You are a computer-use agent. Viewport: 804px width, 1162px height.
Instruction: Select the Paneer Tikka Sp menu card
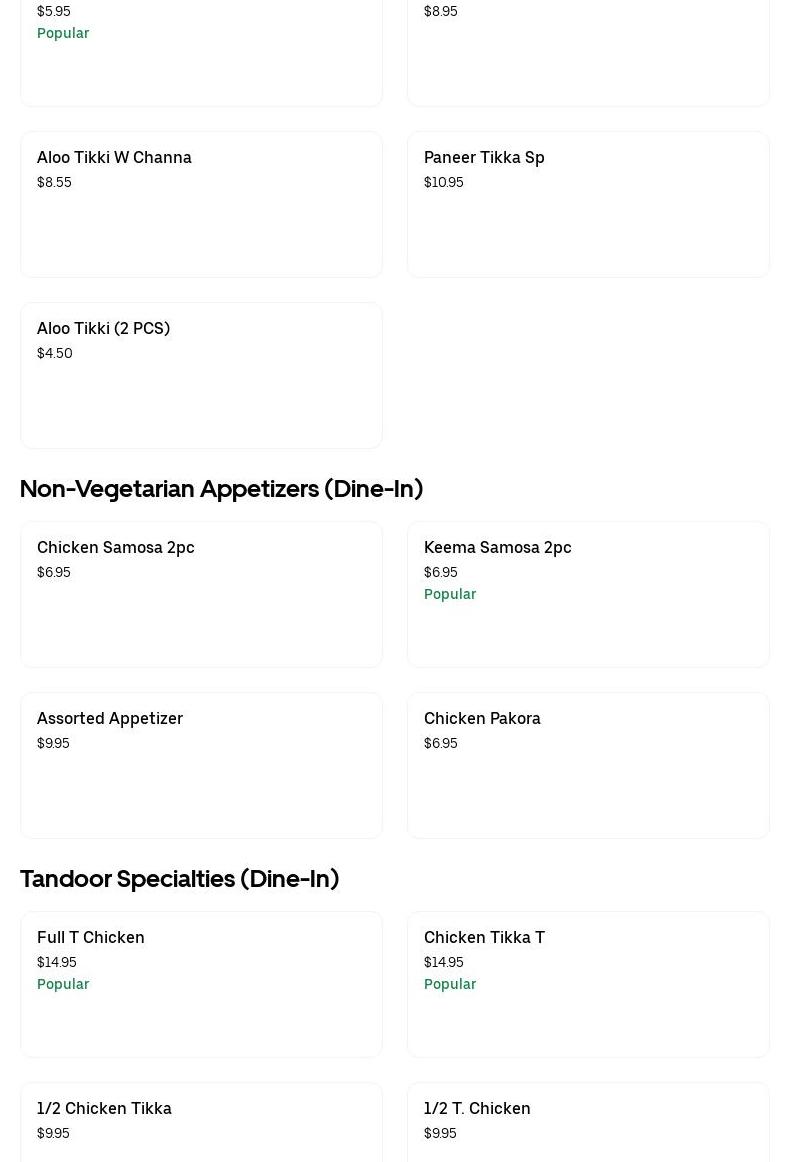588,204
